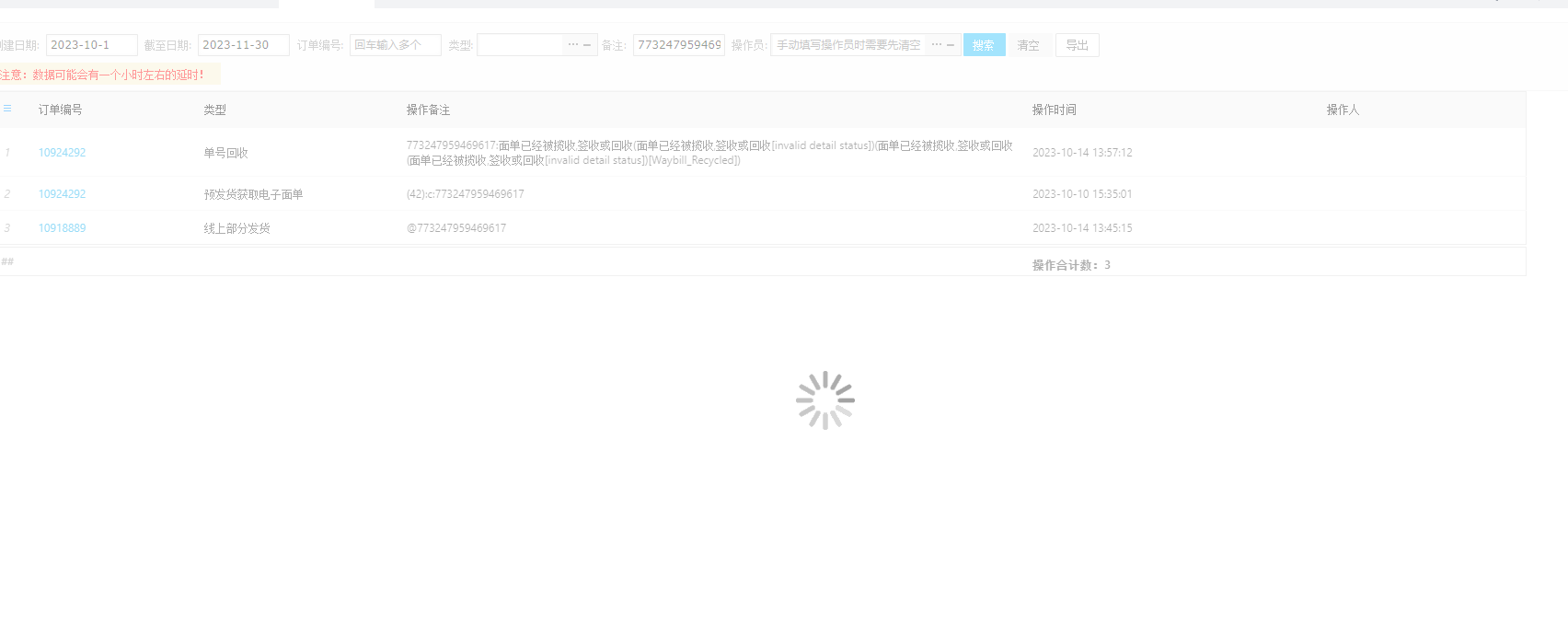Click the 备注 field containing 773247959469
The width and height of the screenshot is (1568, 625).
(679, 45)
